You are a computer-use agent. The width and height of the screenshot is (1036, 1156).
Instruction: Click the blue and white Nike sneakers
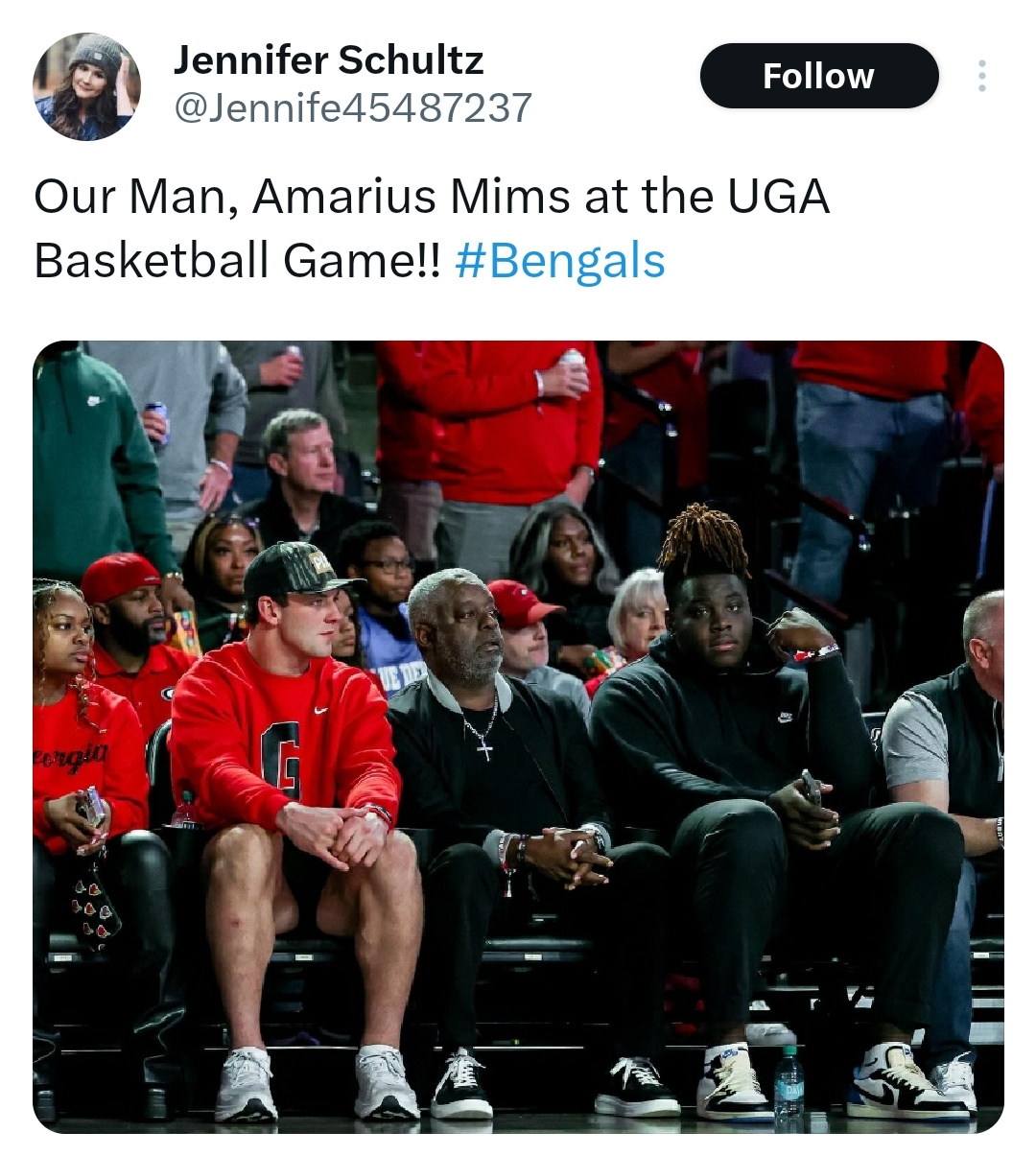pyautogui.click(x=833, y=1082)
